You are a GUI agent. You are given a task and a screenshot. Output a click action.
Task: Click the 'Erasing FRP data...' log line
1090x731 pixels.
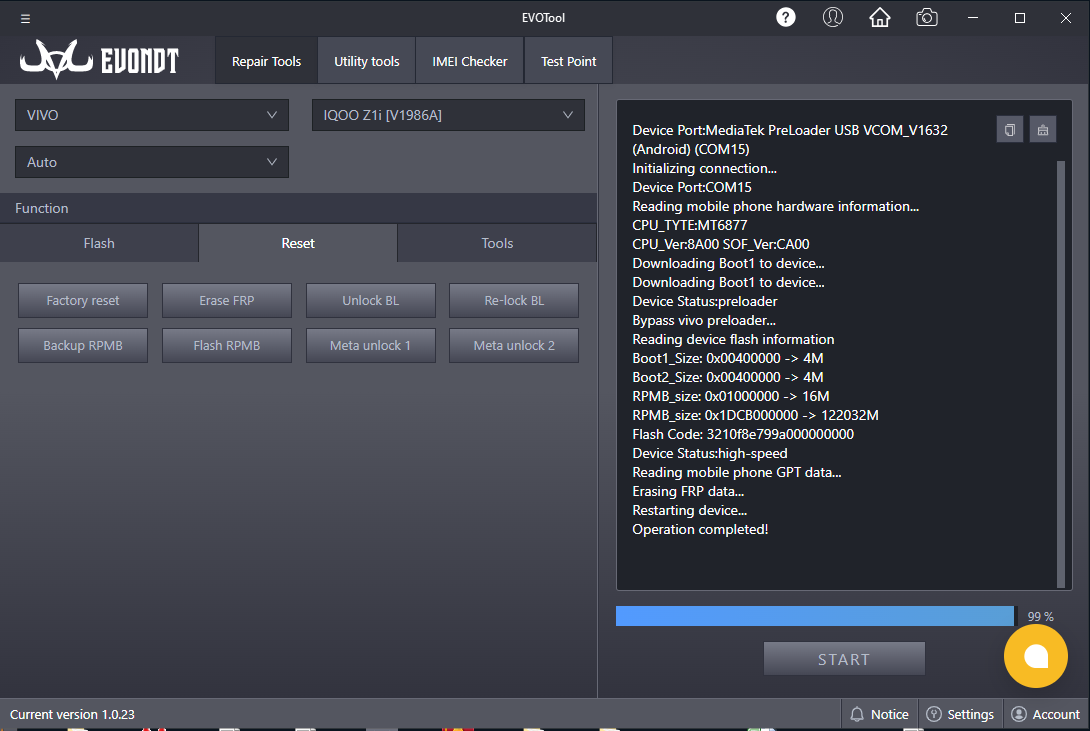688,491
